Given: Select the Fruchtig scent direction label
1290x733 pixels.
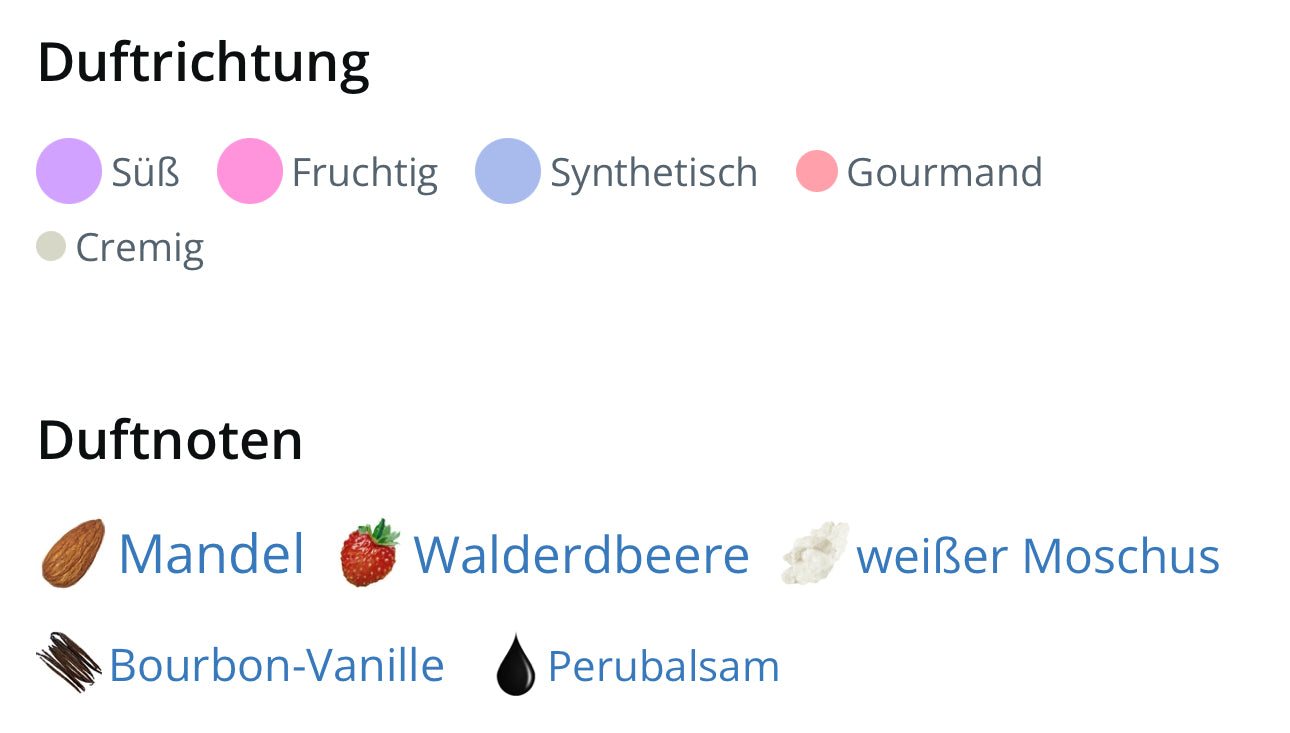Looking at the screenshot, I should 364,172.
